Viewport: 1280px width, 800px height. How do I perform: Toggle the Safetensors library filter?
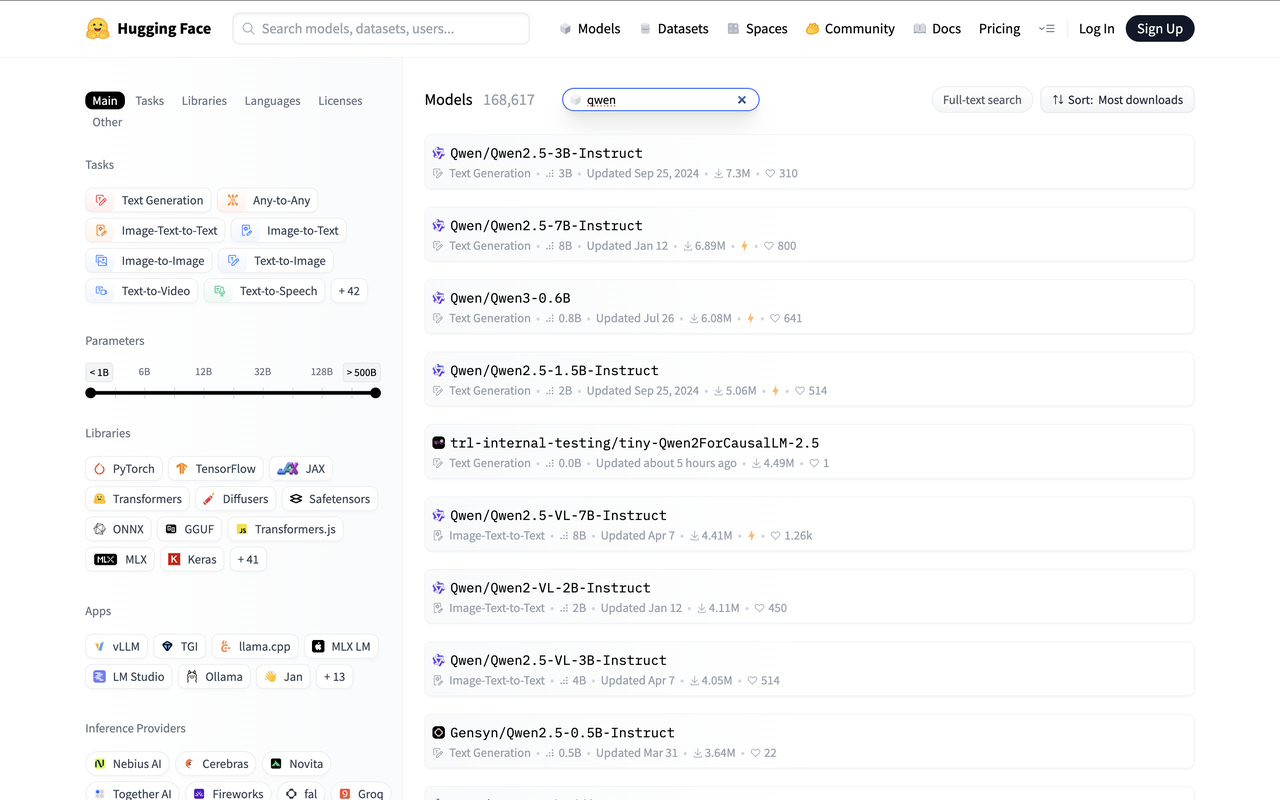pyautogui.click(x=329, y=499)
